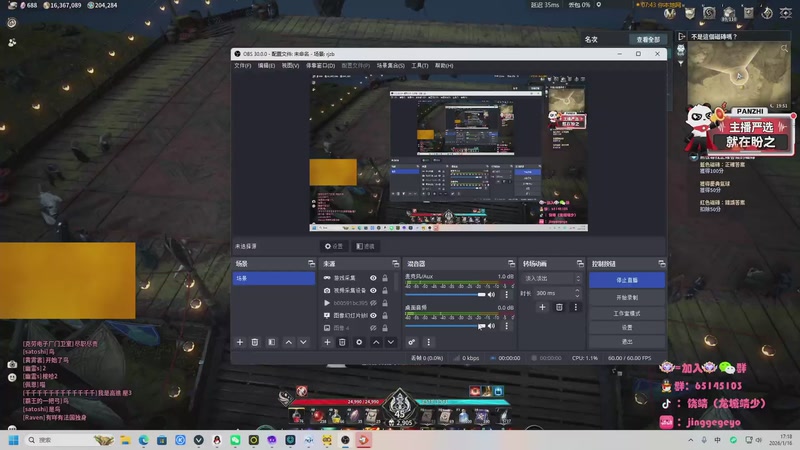This screenshot has height=450, width=800.
Task: Click the OBS preview canvas
Action: pos(449,153)
